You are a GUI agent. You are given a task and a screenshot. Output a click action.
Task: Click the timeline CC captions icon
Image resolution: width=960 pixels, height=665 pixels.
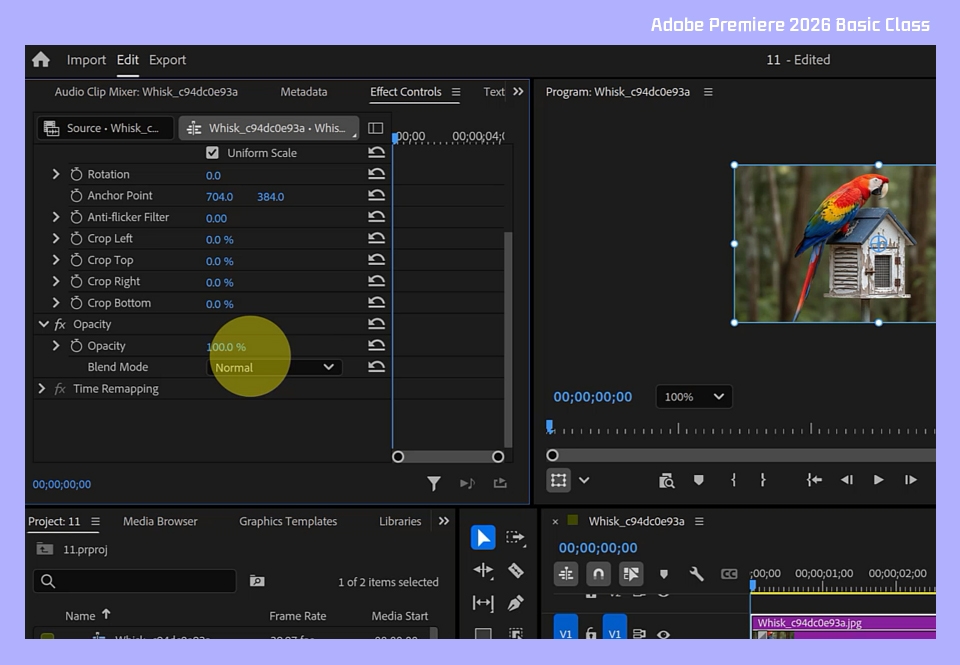coord(729,574)
